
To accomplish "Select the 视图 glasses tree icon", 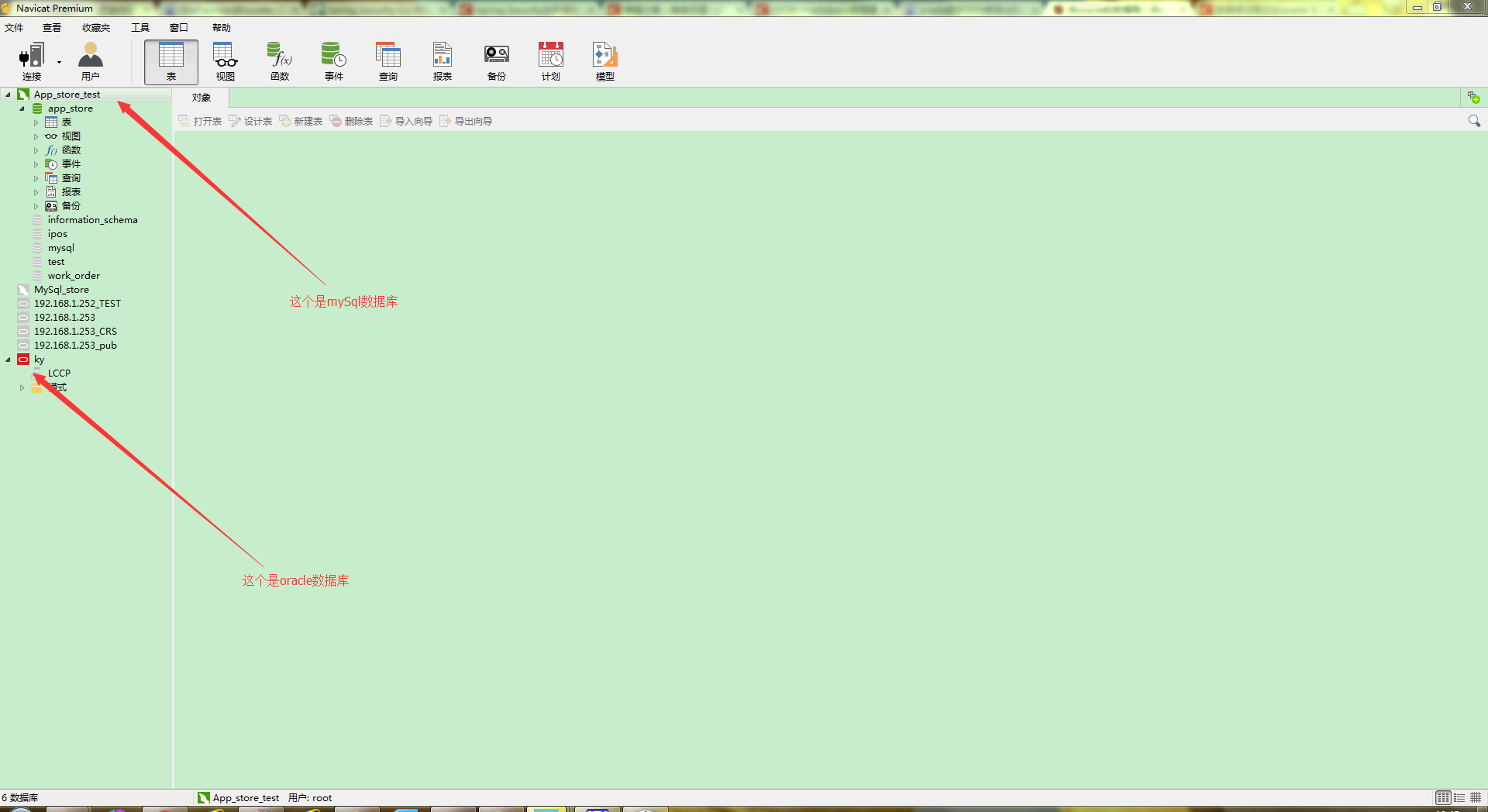I will (51, 136).
